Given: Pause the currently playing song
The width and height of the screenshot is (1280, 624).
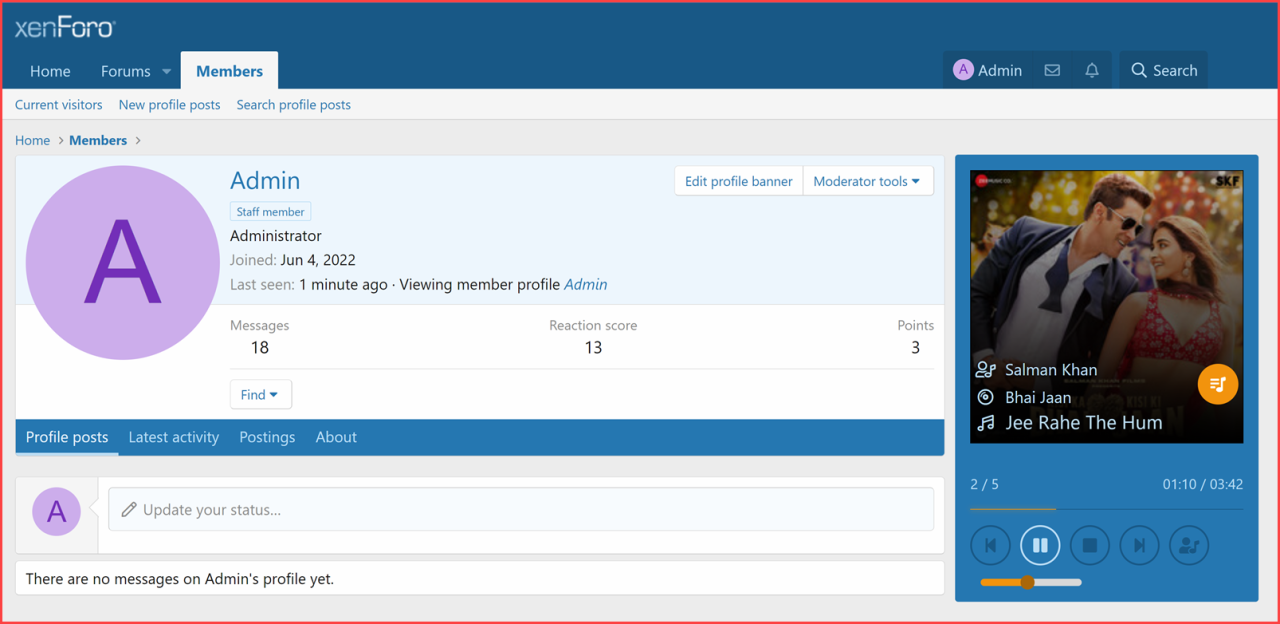Looking at the screenshot, I should [x=1040, y=545].
